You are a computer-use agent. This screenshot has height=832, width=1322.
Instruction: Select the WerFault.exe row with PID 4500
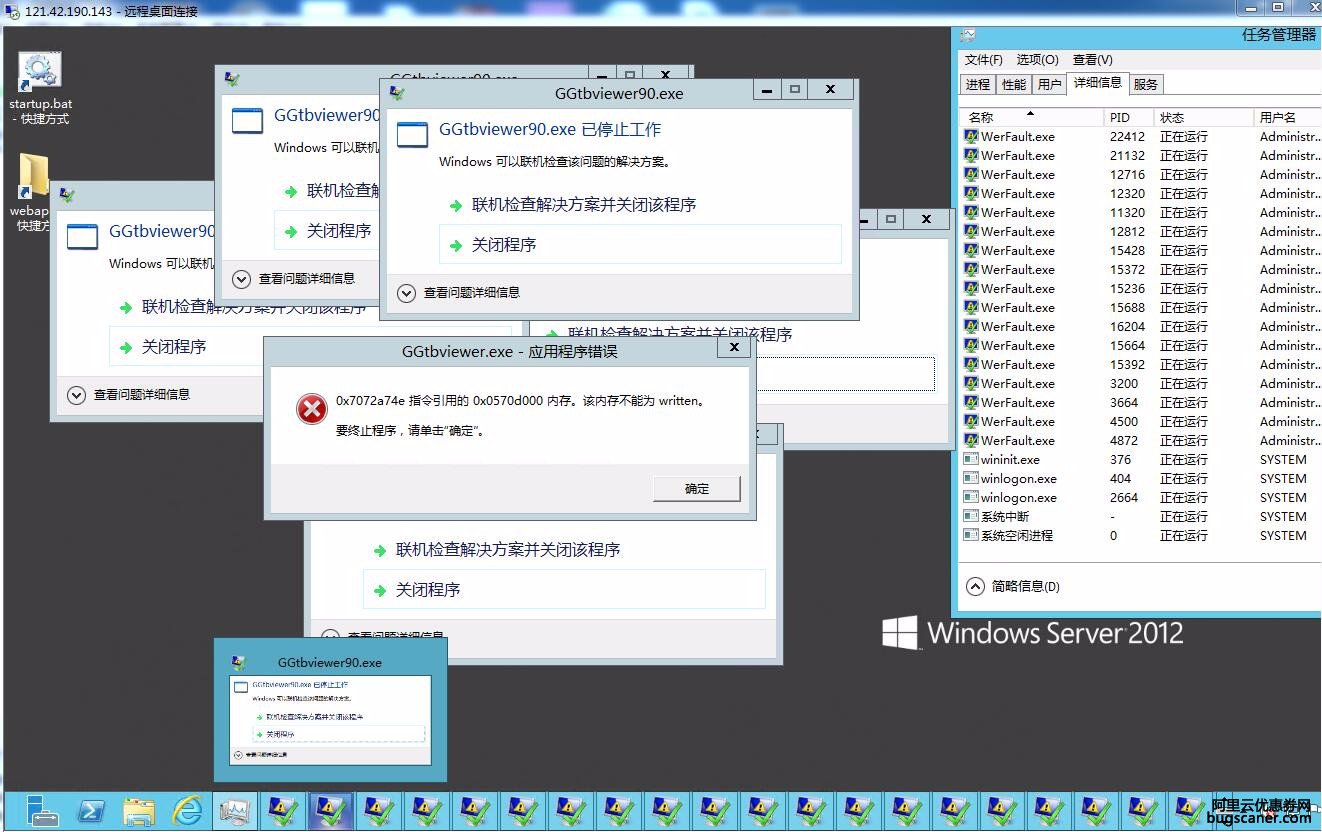coord(1140,422)
